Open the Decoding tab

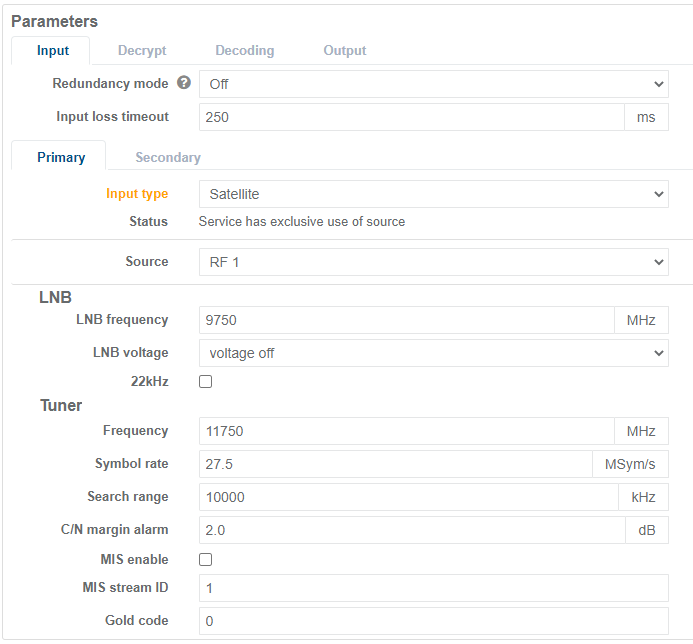tap(244, 51)
